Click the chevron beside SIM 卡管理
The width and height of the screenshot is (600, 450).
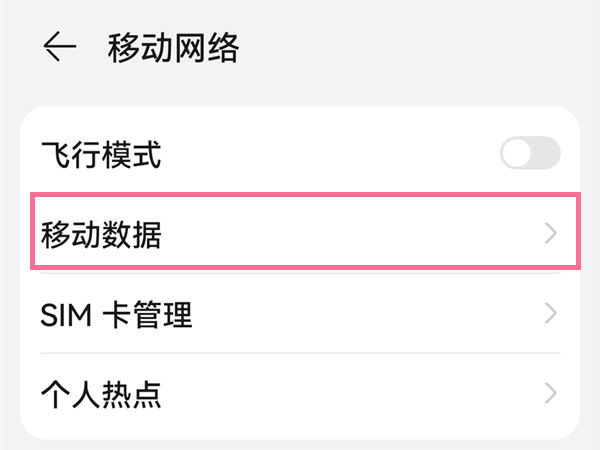tap(550, 314)
